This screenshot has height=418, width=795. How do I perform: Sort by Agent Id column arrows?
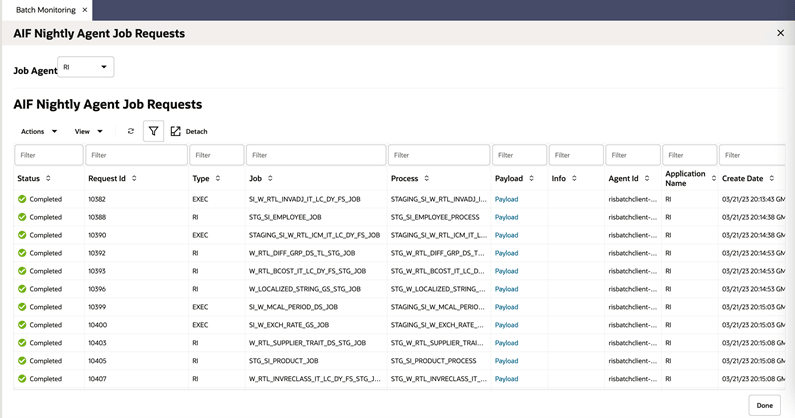(x=647, y=179)
